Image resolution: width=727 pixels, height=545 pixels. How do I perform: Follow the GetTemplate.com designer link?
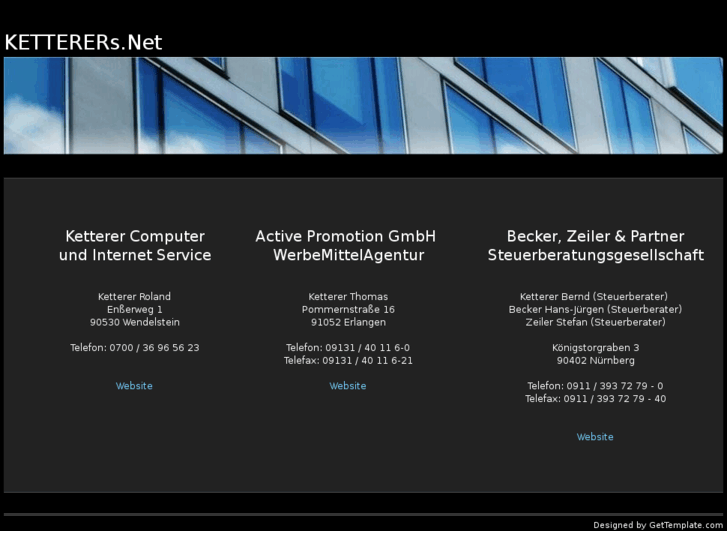[686, 525]
